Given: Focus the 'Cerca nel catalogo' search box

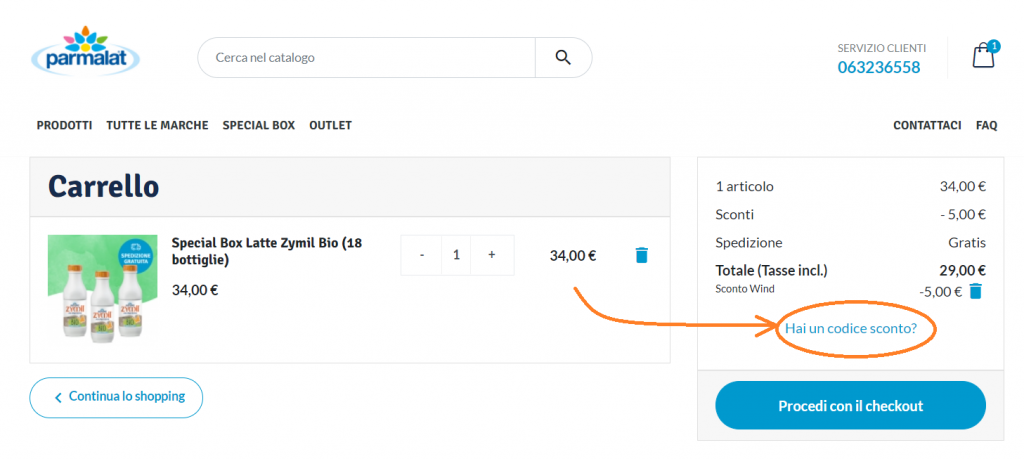Looking at the screenshot, I should [x=367, y=58].
